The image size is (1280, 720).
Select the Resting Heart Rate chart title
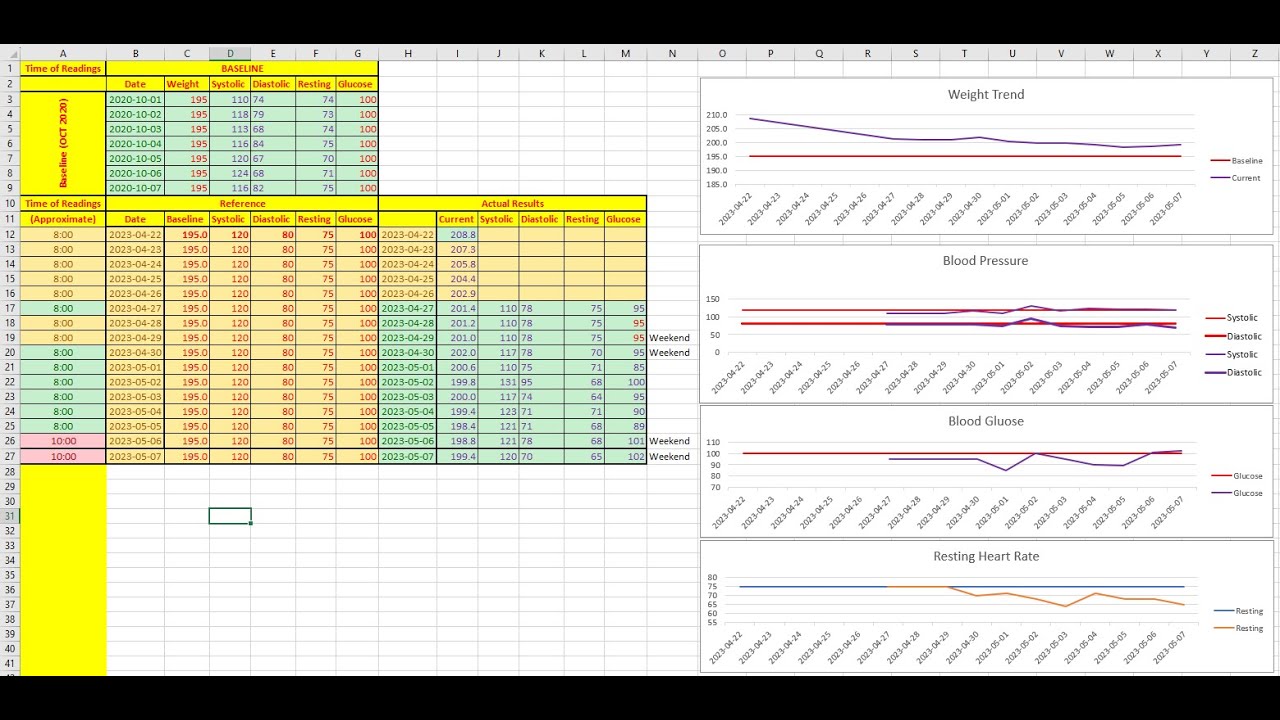986,556
